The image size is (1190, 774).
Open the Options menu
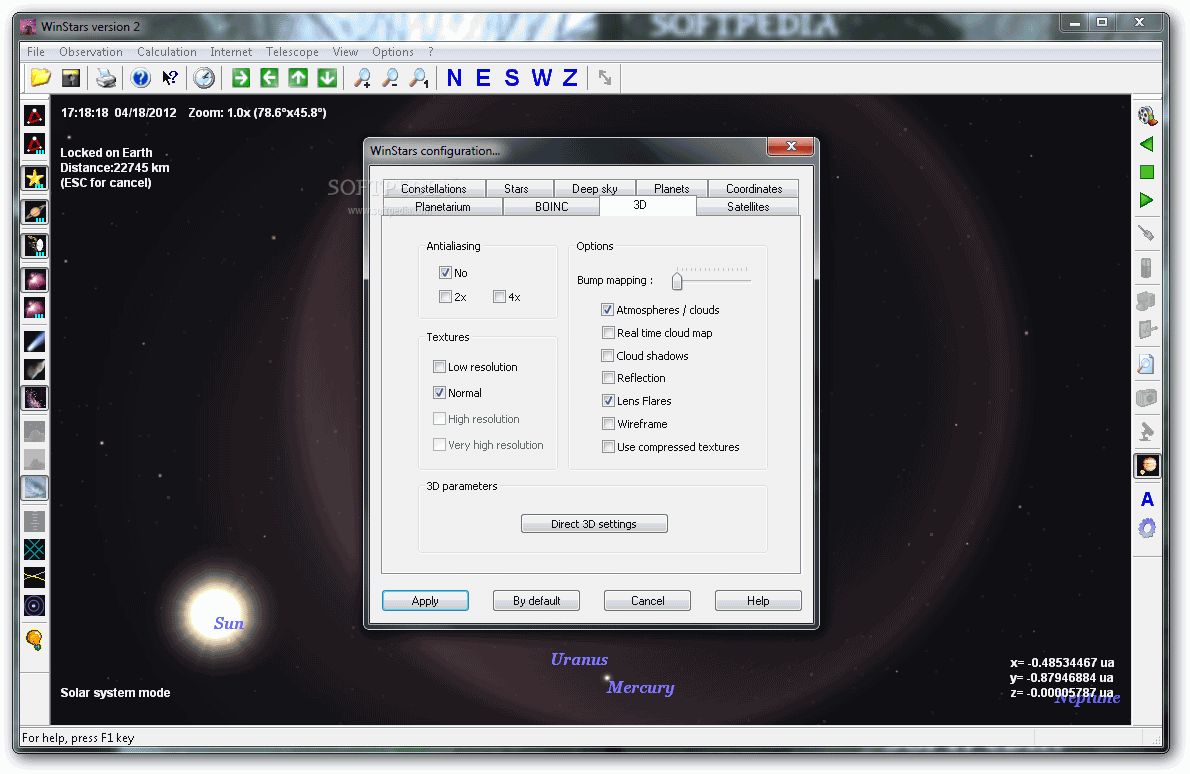[393, 52]
